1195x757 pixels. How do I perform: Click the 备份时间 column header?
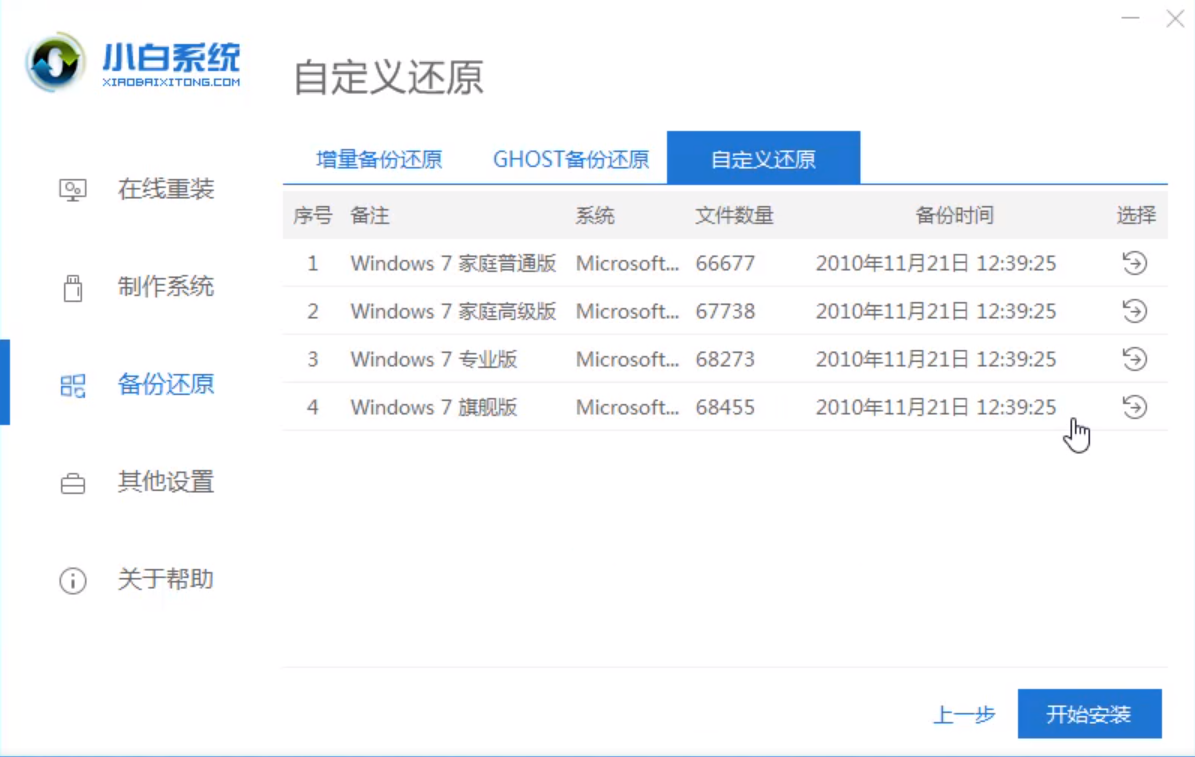click(x=954, y=216)
